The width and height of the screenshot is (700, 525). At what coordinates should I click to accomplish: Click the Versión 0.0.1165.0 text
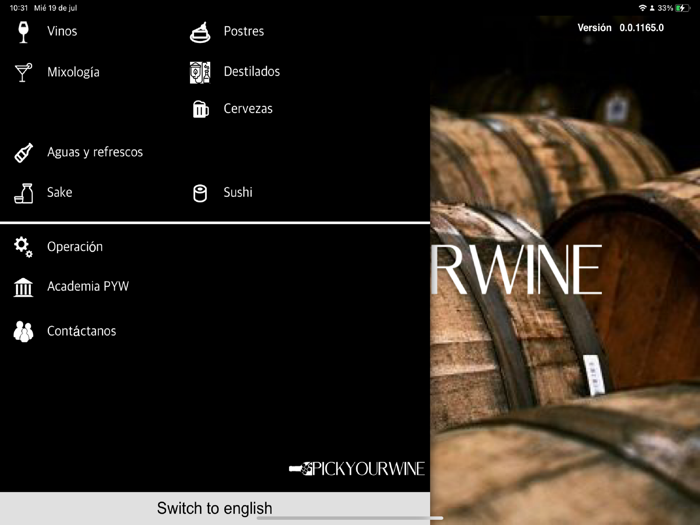pos(621,28)
